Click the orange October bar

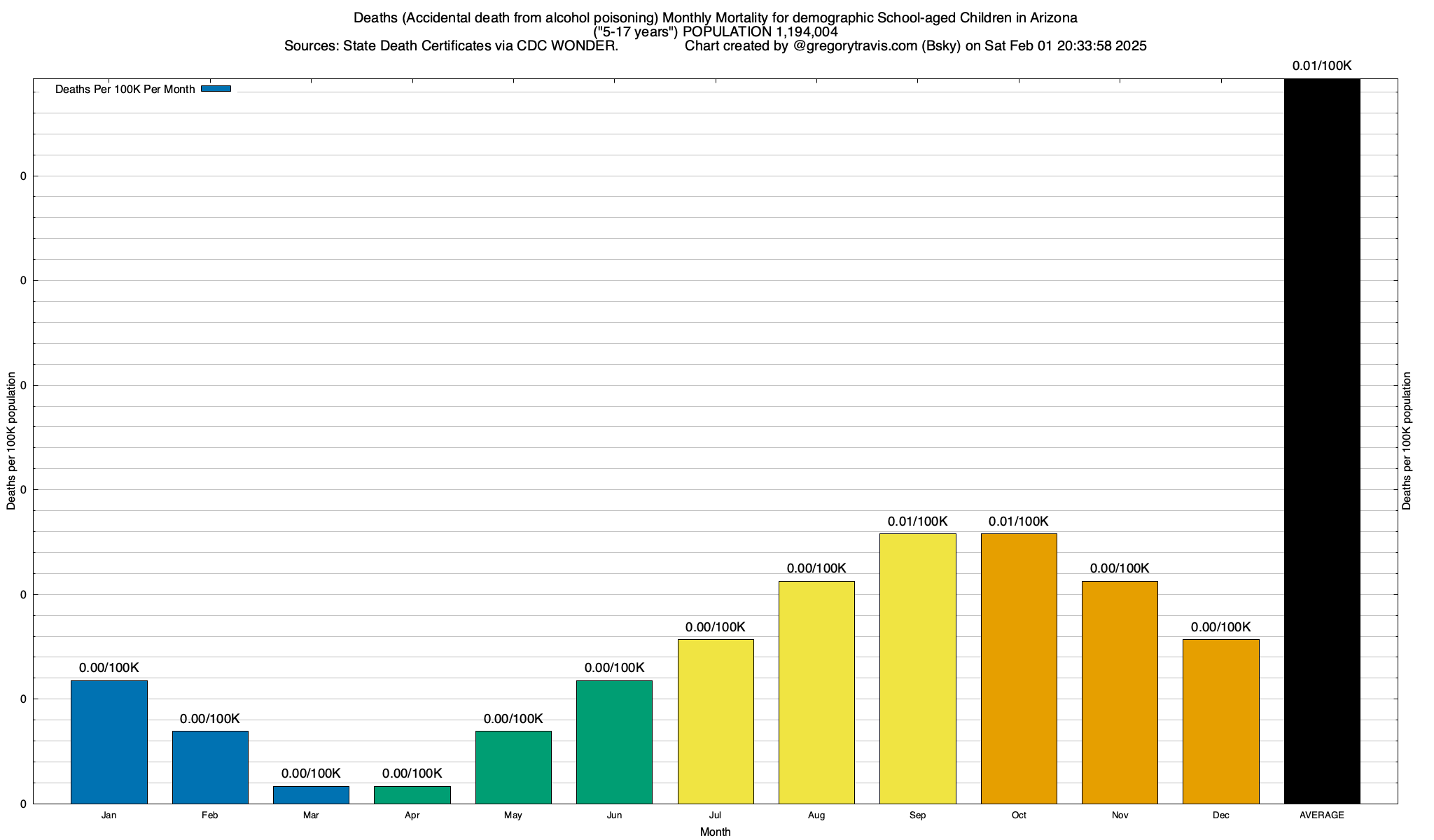pyautogui.click(x=1019, y=668)
